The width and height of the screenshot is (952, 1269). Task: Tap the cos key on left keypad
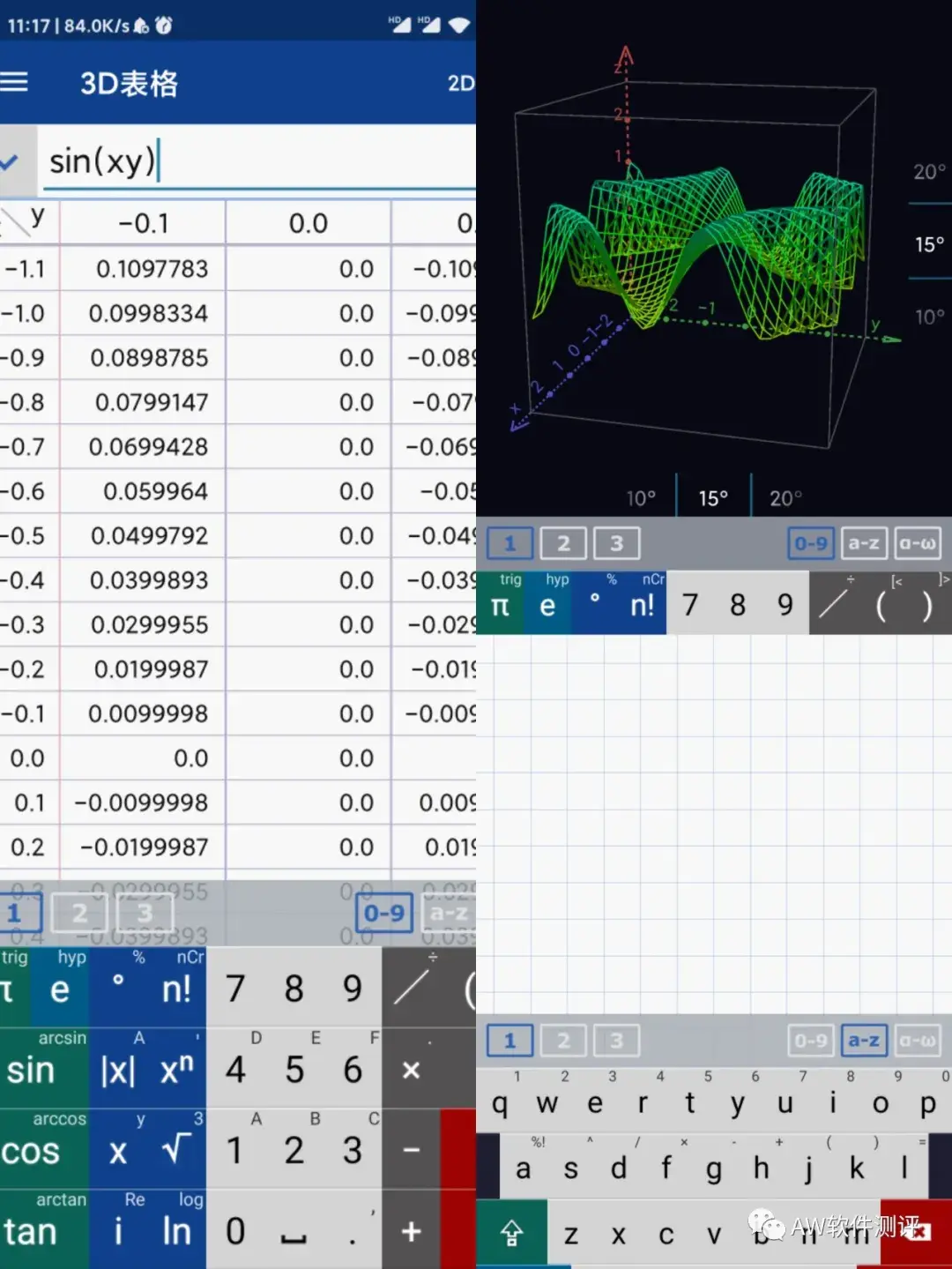pyautogui.click(x=44, y=1149)
